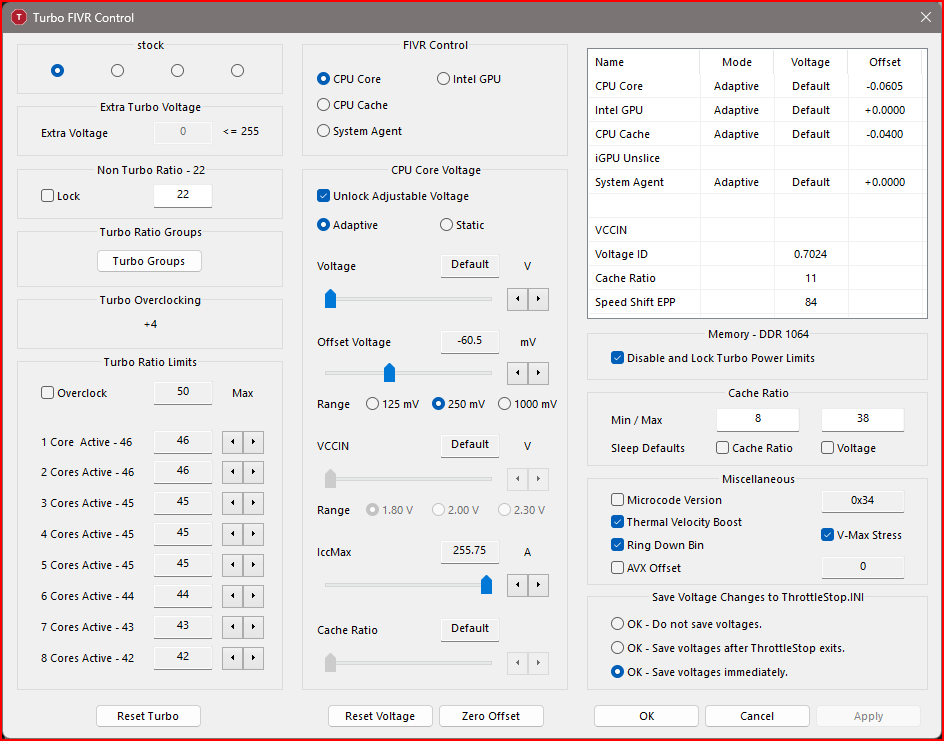Open the Turbo Groups dialog

[149, 261]
